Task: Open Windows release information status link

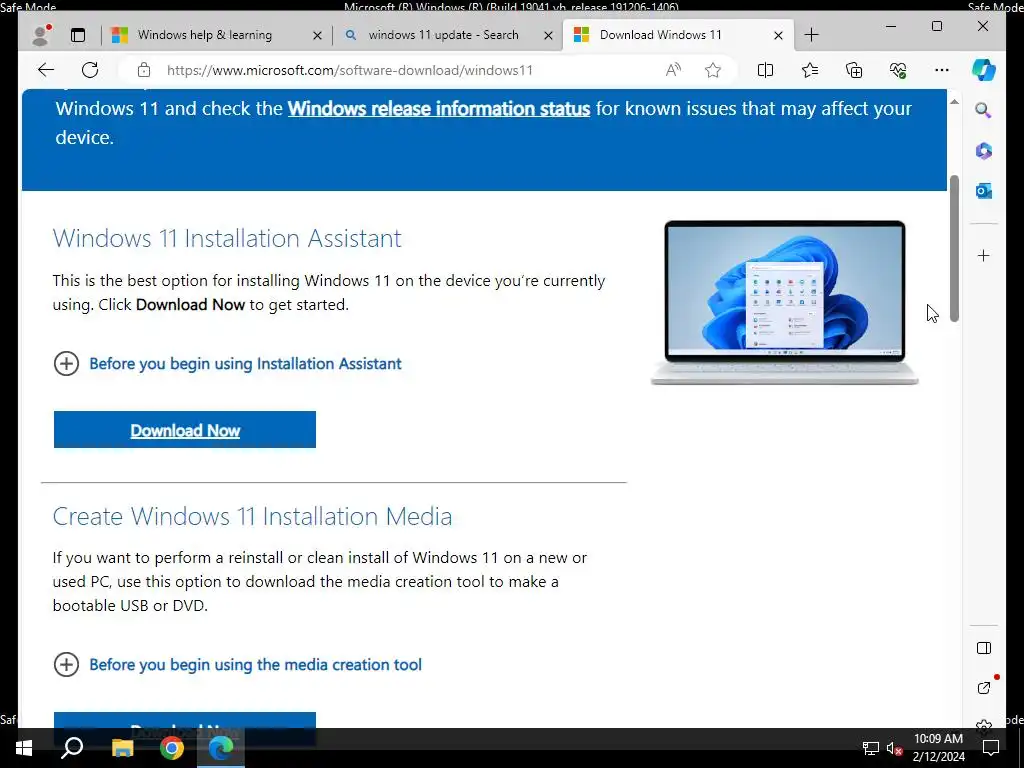Action: point(439,108)
